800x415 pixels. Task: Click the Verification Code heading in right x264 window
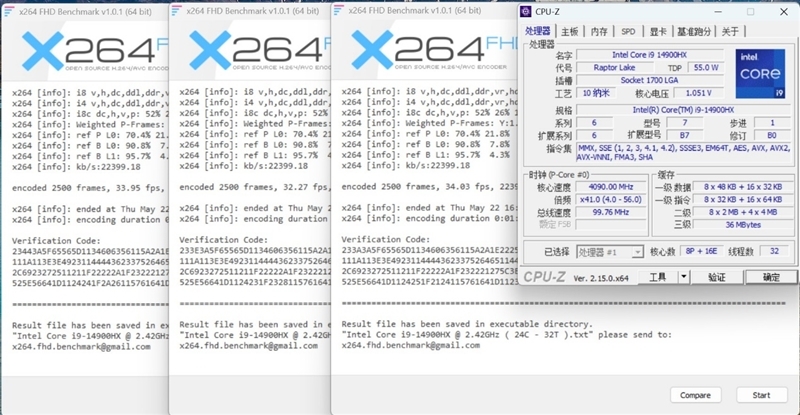pyautogui.click(x=385, y=239)
